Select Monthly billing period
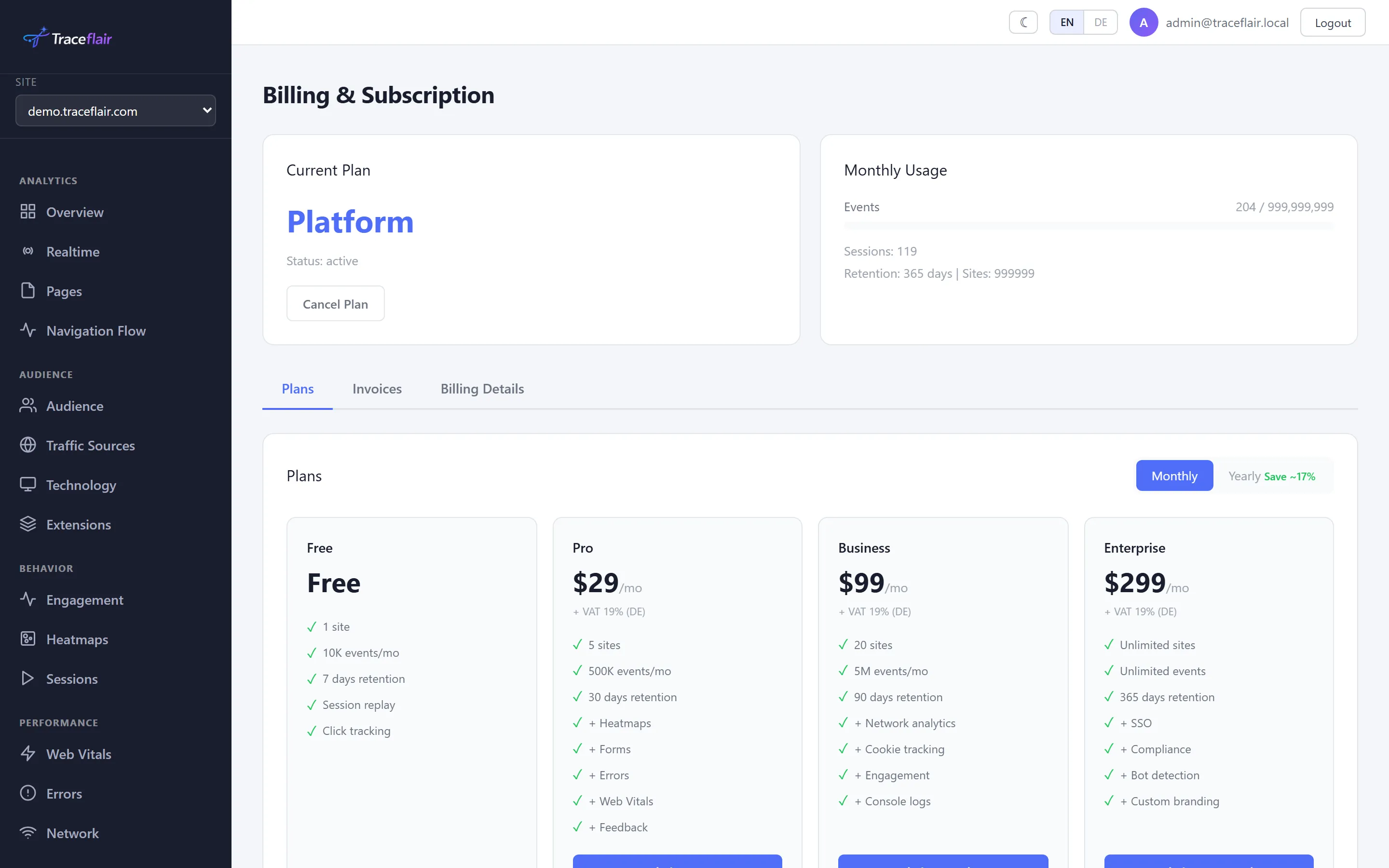The height and width of the screenshot is (868, 1389). pyautogui.click(x=1174, y=476)
